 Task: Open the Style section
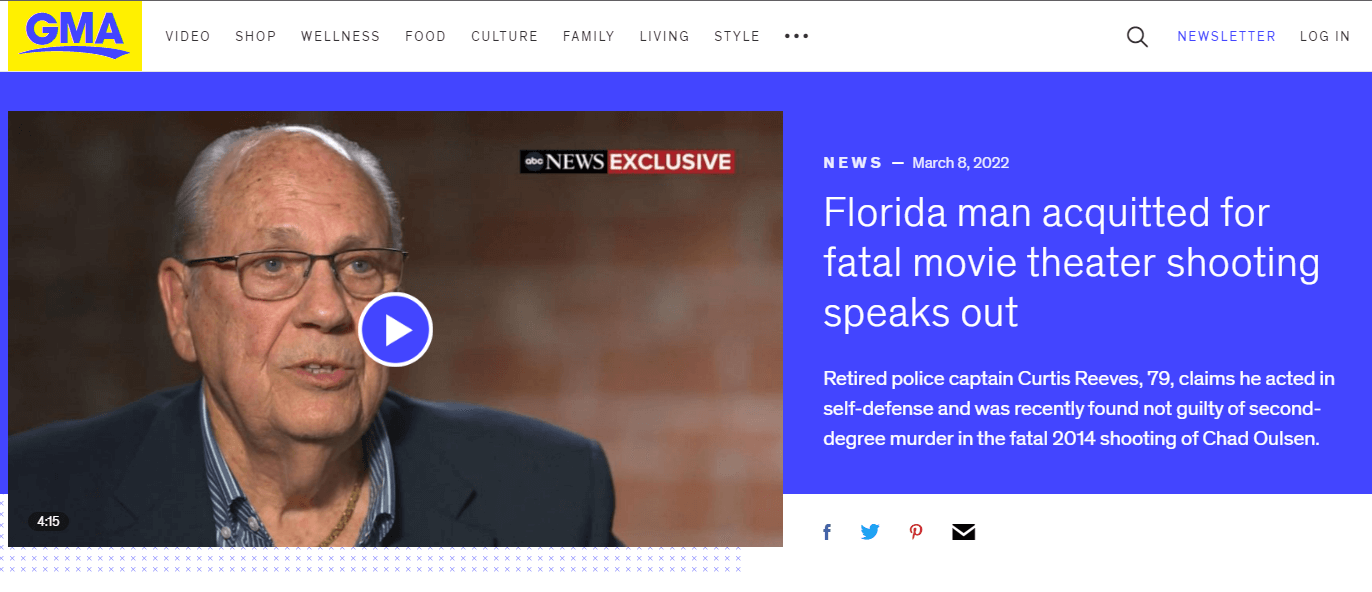pos(737,36)
